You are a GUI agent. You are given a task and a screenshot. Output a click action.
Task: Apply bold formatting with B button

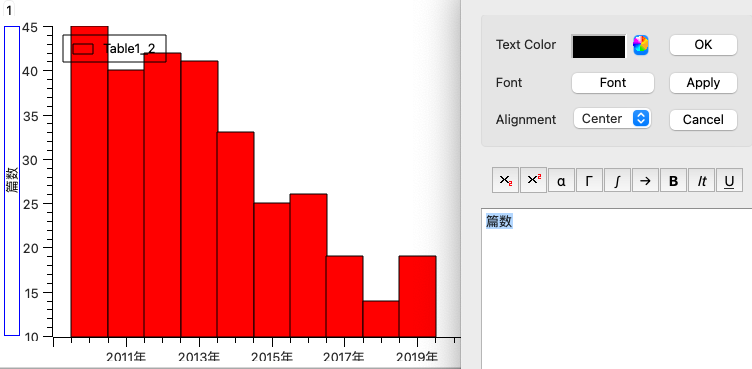pos(673,180)
